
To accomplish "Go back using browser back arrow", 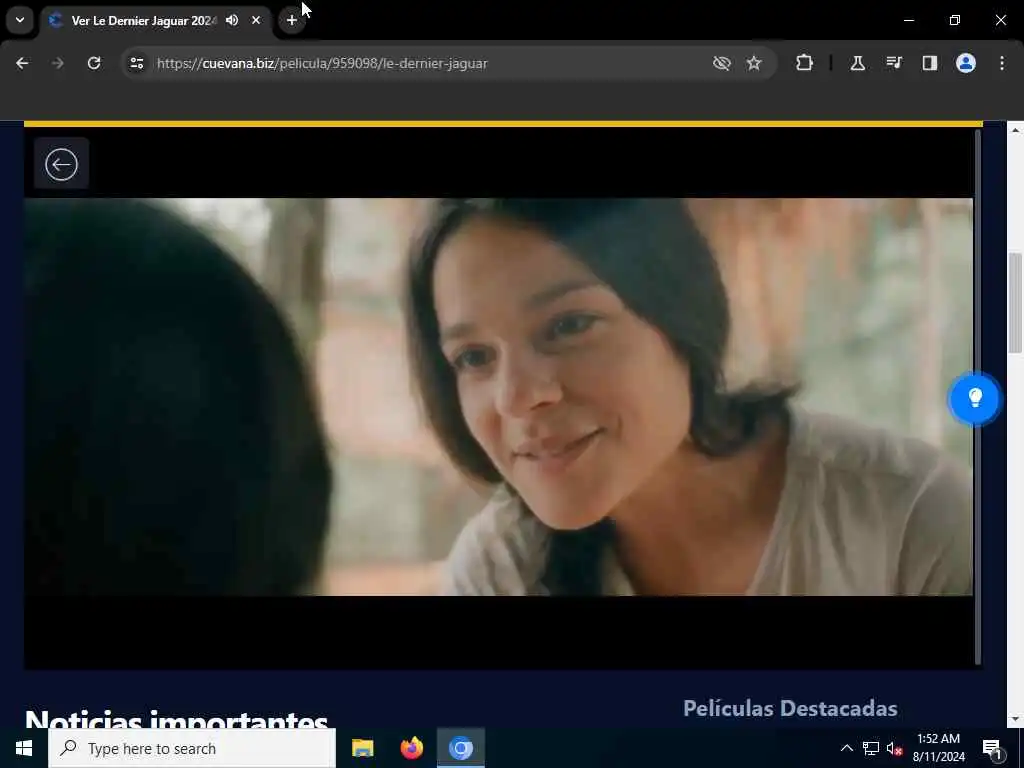I will tap(22, 63).
